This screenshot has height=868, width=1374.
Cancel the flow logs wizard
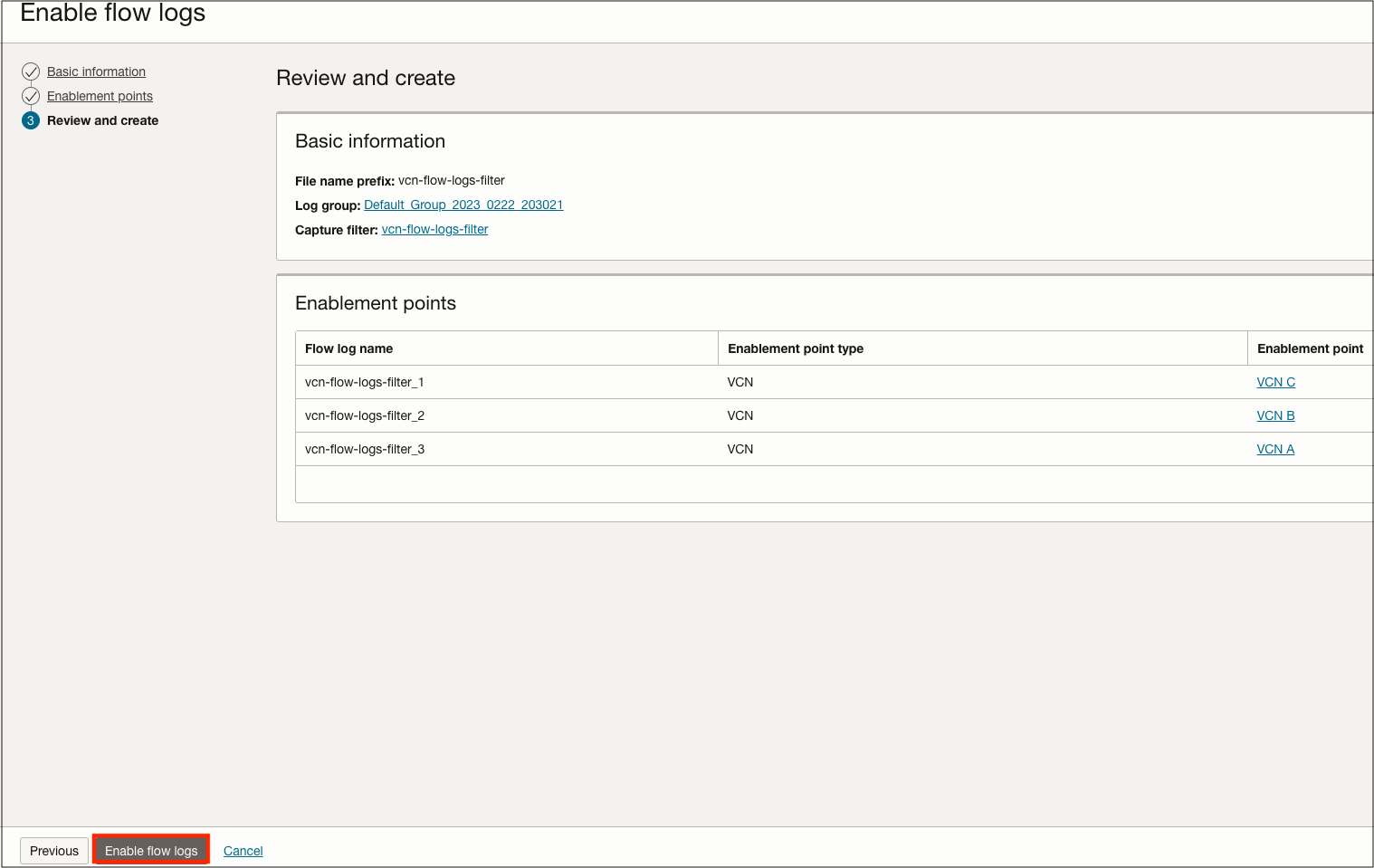click(x=243, y=851)
